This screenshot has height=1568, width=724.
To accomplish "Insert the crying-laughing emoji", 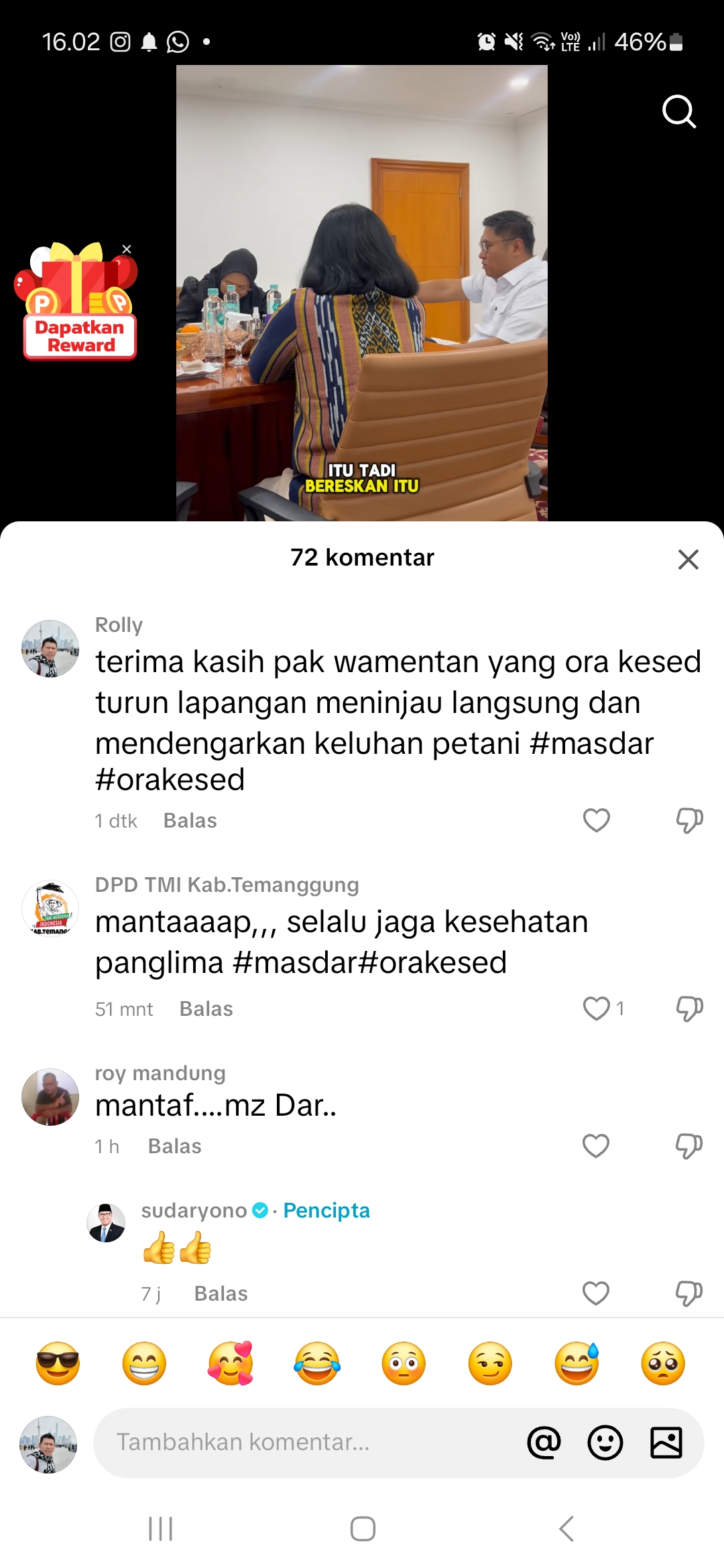I will point(317,1364).
